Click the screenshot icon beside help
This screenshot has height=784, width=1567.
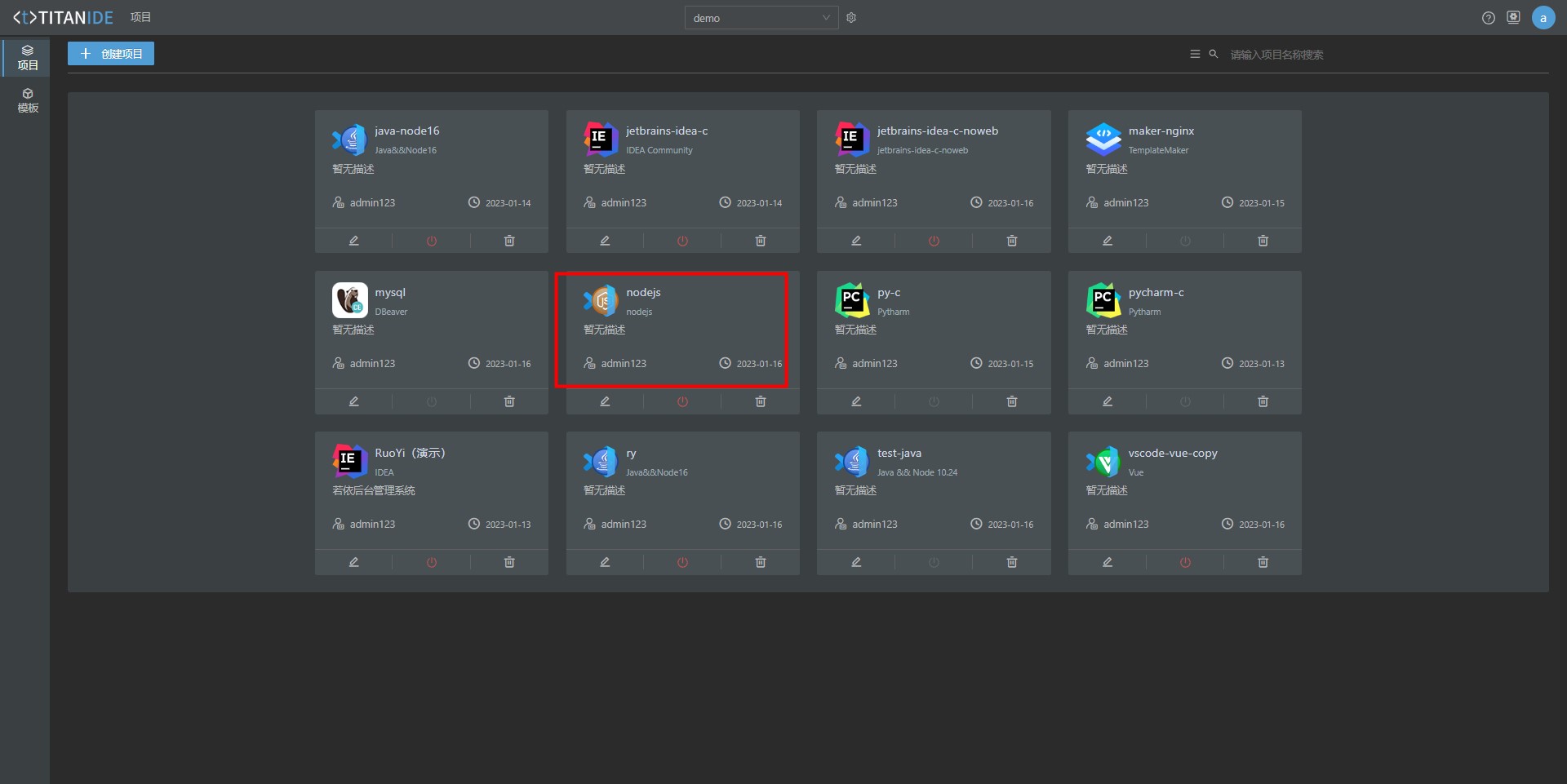coord(1514,18)
